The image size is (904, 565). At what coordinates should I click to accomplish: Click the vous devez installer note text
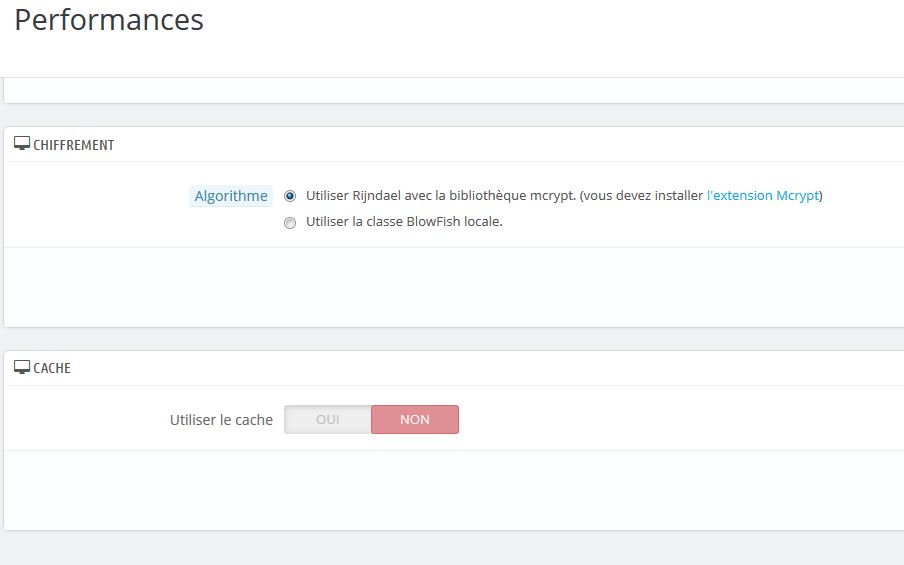641,195
